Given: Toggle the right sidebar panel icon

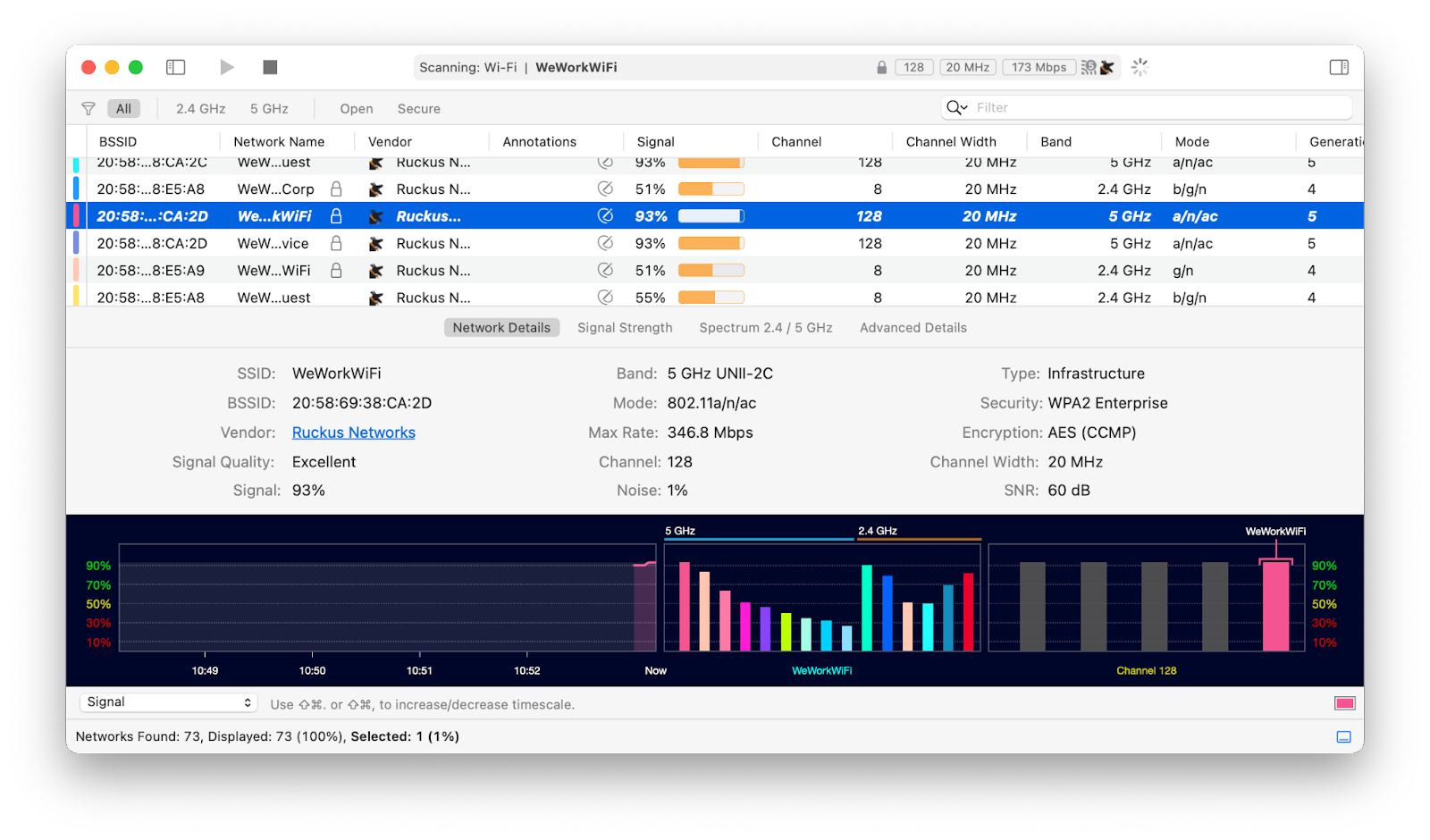Looking at the screenshot, I should 1338,67.
